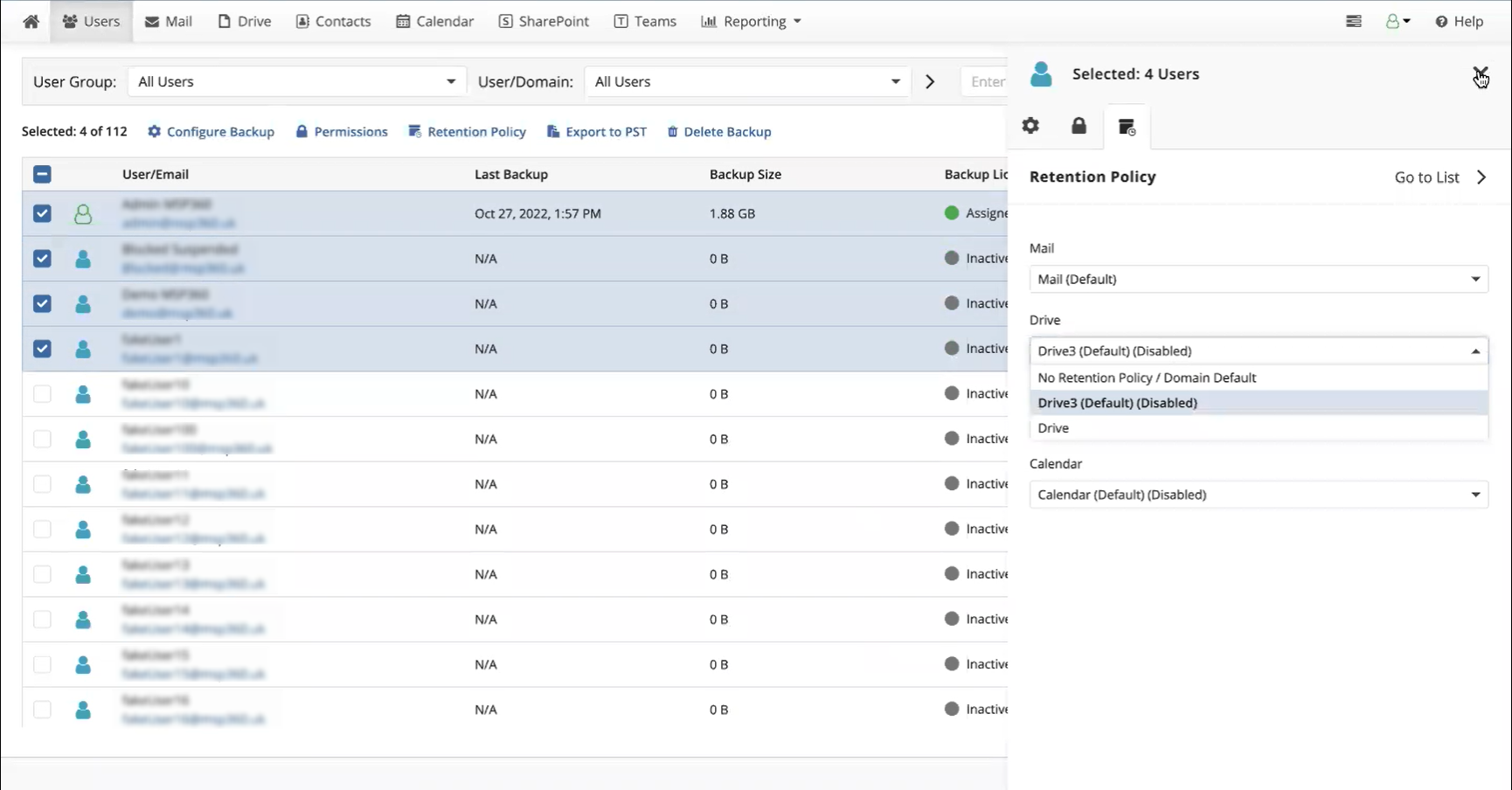
Task: Click 'Oct 27, 2022, 1:57 PM' cell
Action: pyautogui.click(x=538, y=213)
